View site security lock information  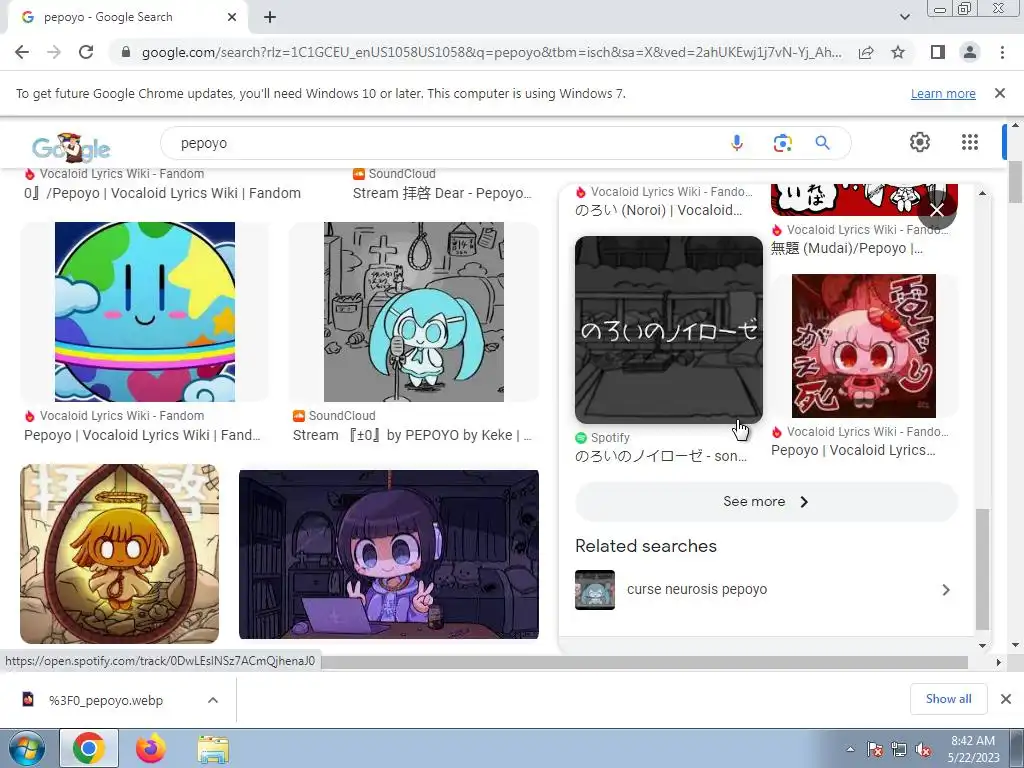click(126, 52)
